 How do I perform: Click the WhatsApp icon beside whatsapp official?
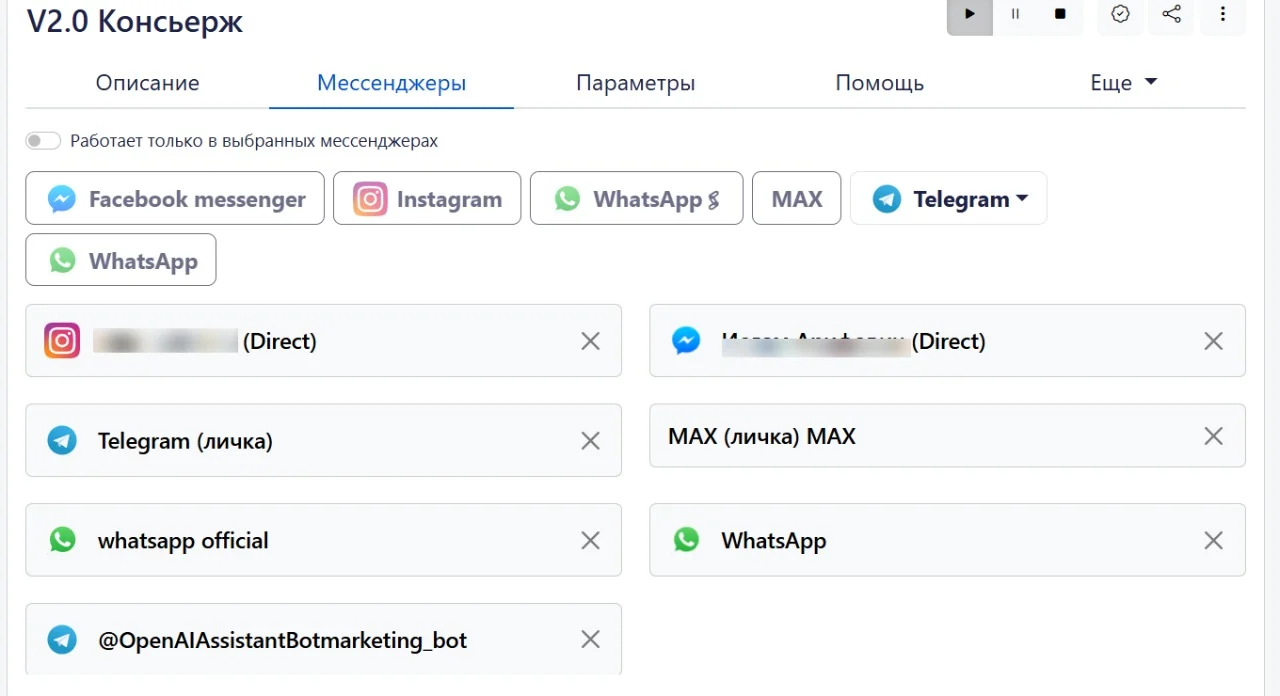62,540
